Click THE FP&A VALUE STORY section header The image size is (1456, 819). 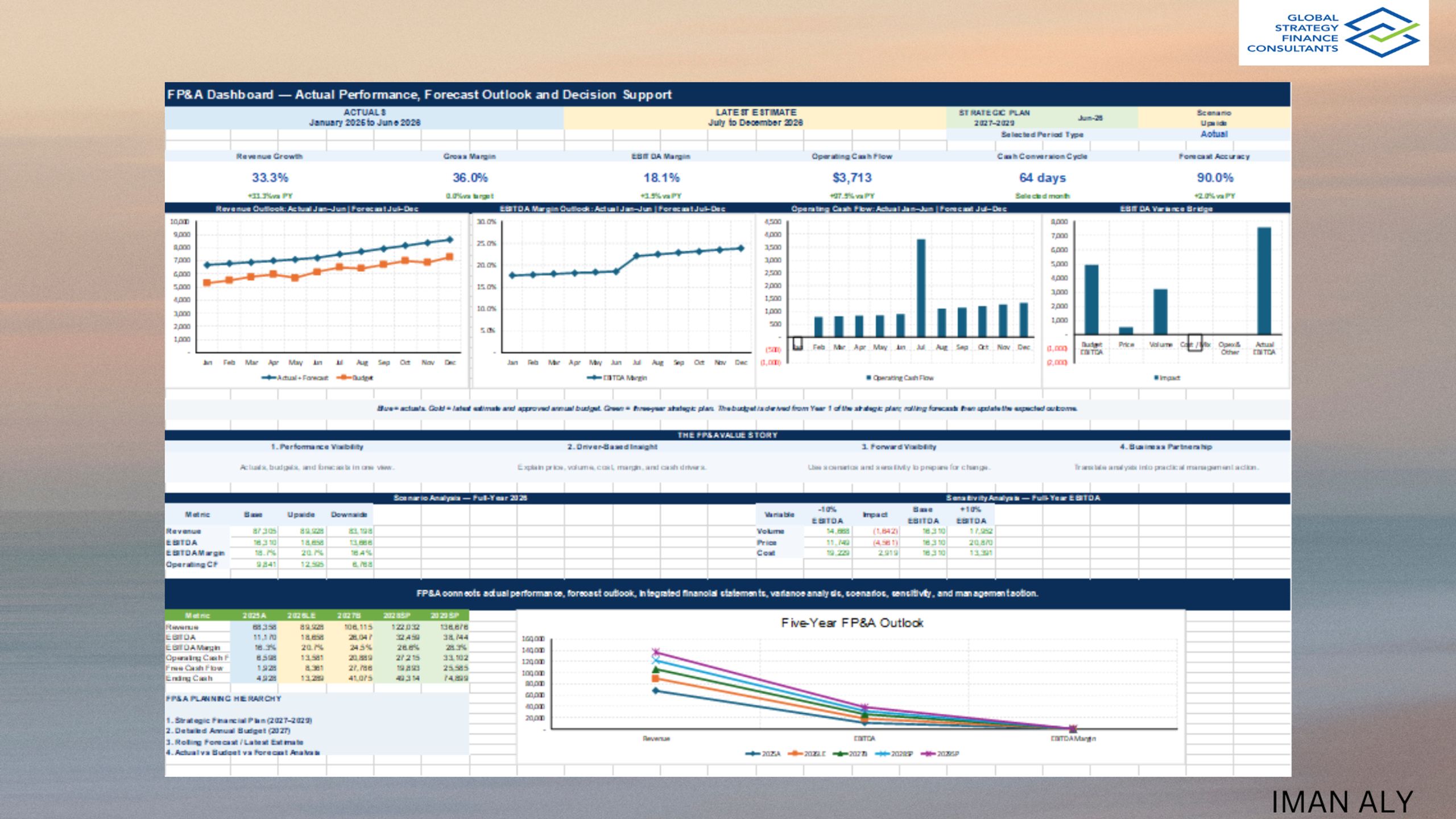pos(727,435)
